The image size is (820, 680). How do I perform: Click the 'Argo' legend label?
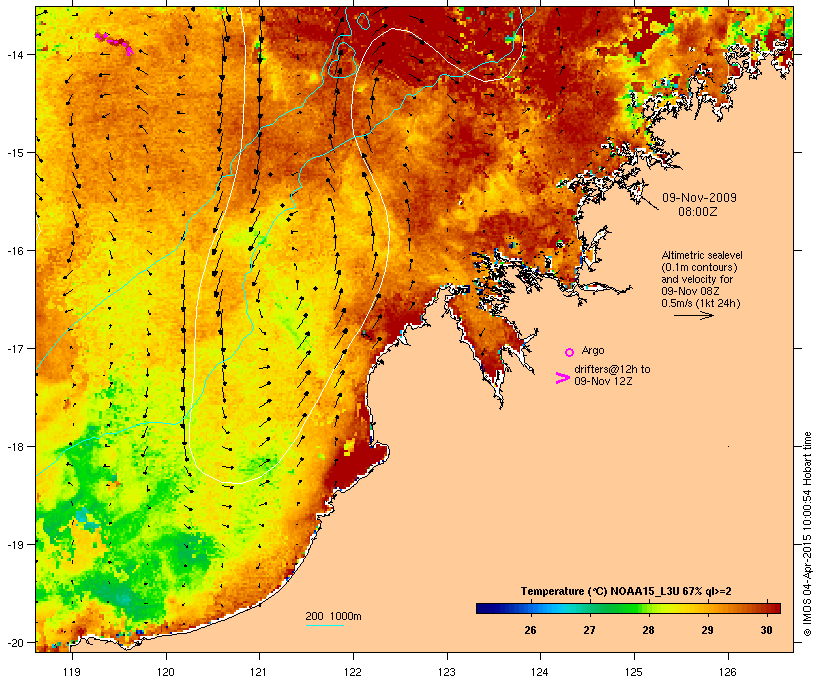click(x=593, y=350)
